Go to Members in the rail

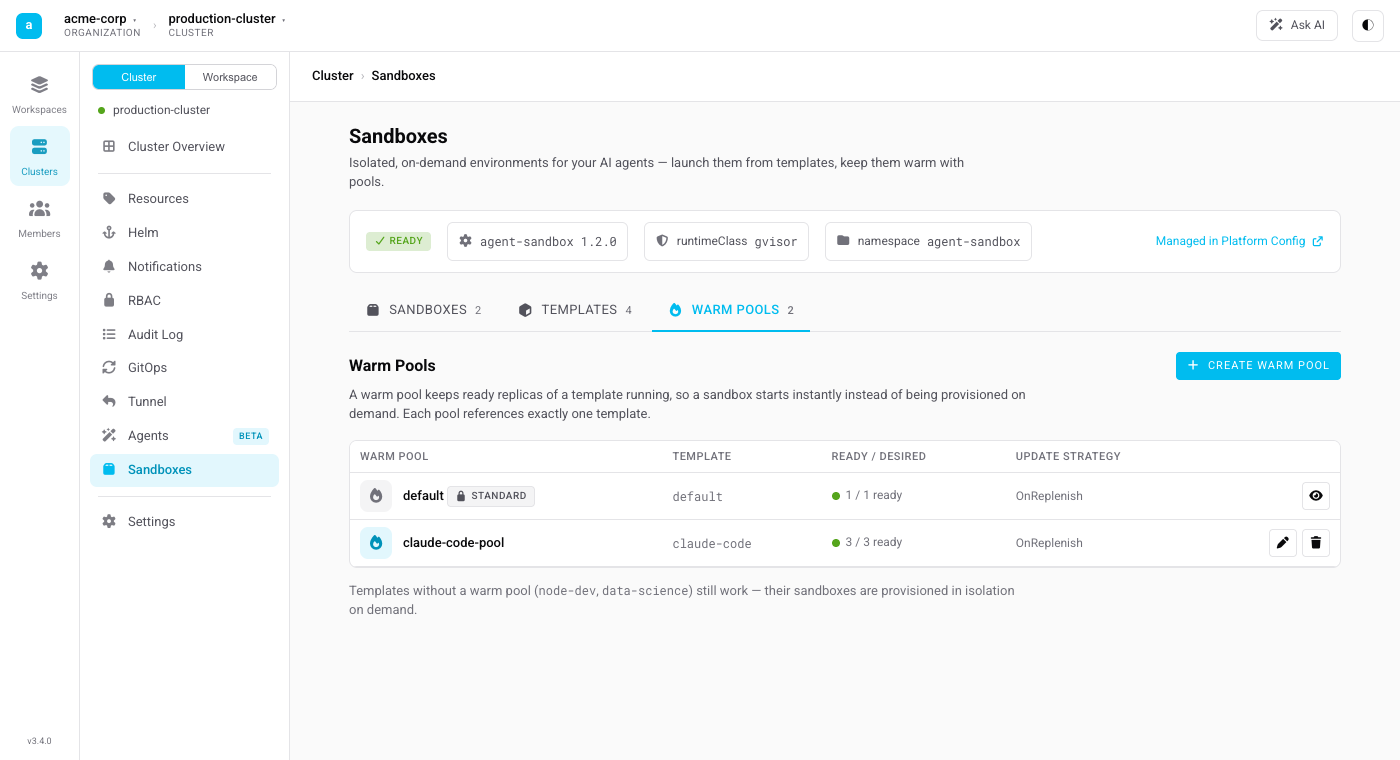pyautogui.click(x=39, y=218)
